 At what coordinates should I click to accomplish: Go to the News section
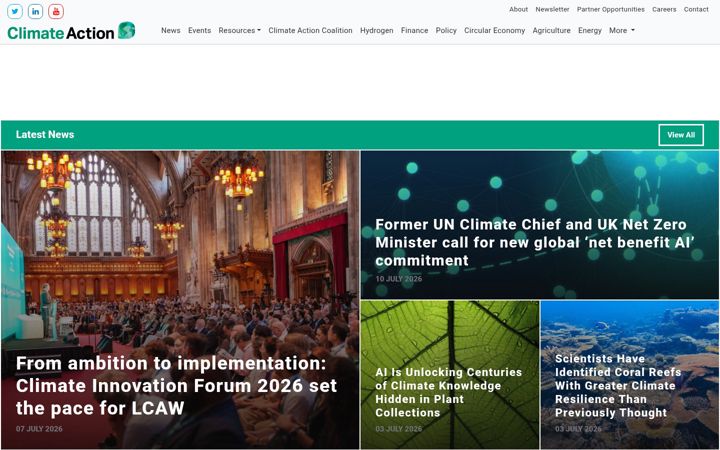click(x=170, y=30)
